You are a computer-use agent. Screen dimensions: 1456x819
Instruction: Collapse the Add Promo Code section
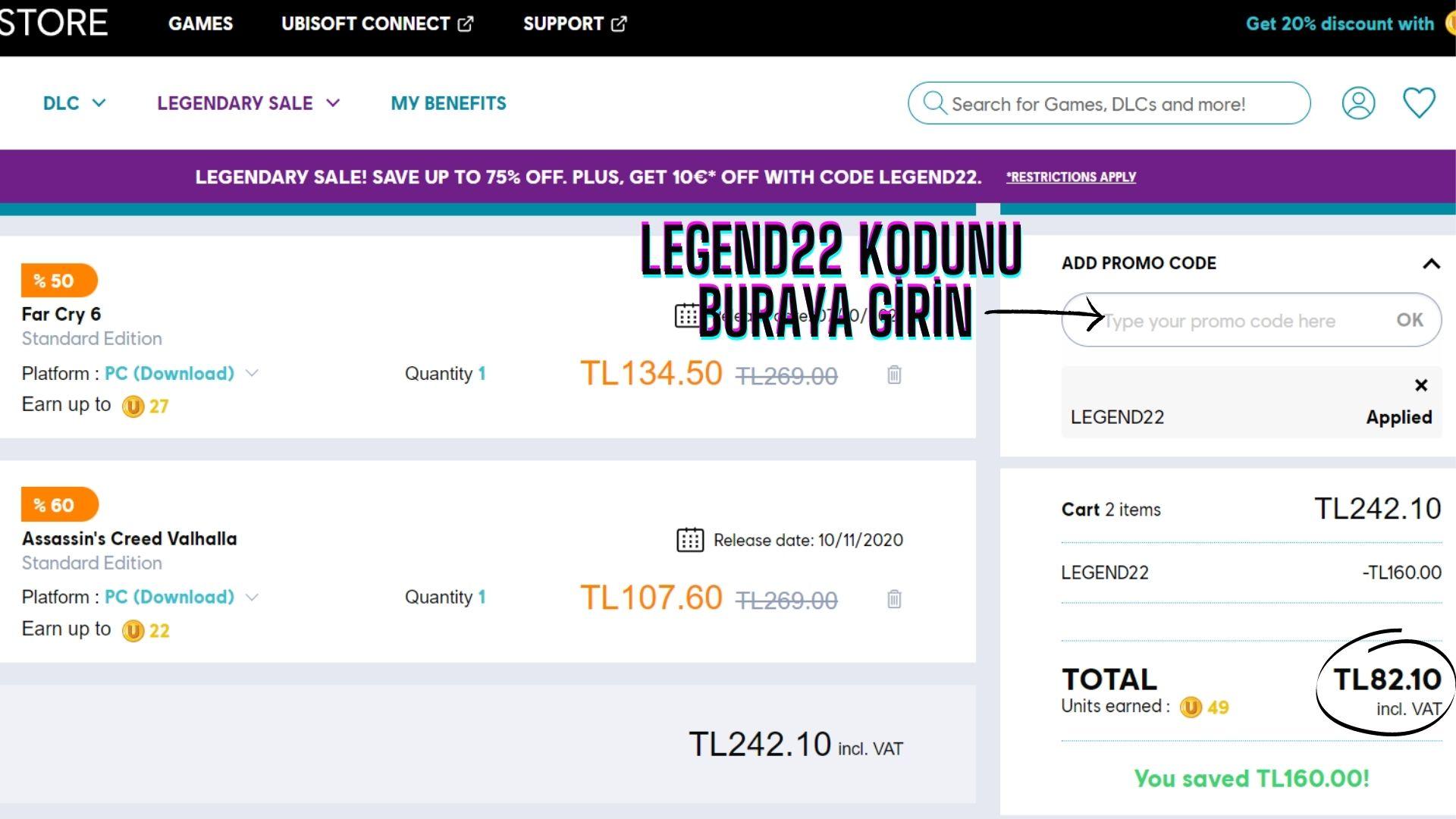[x=1430, y=264]
